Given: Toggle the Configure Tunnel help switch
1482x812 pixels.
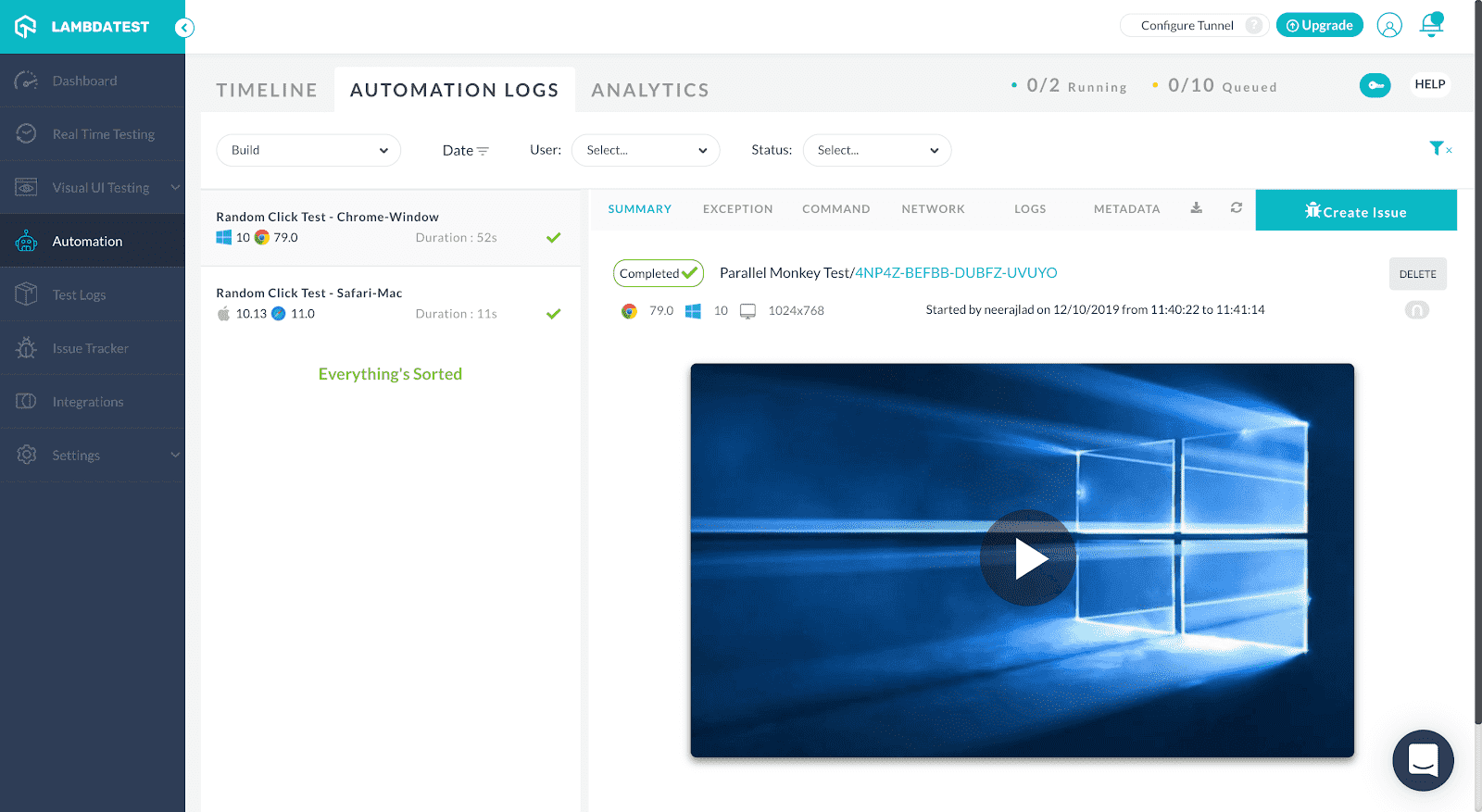Looking at the screenshot, I should coord(1253,25).
